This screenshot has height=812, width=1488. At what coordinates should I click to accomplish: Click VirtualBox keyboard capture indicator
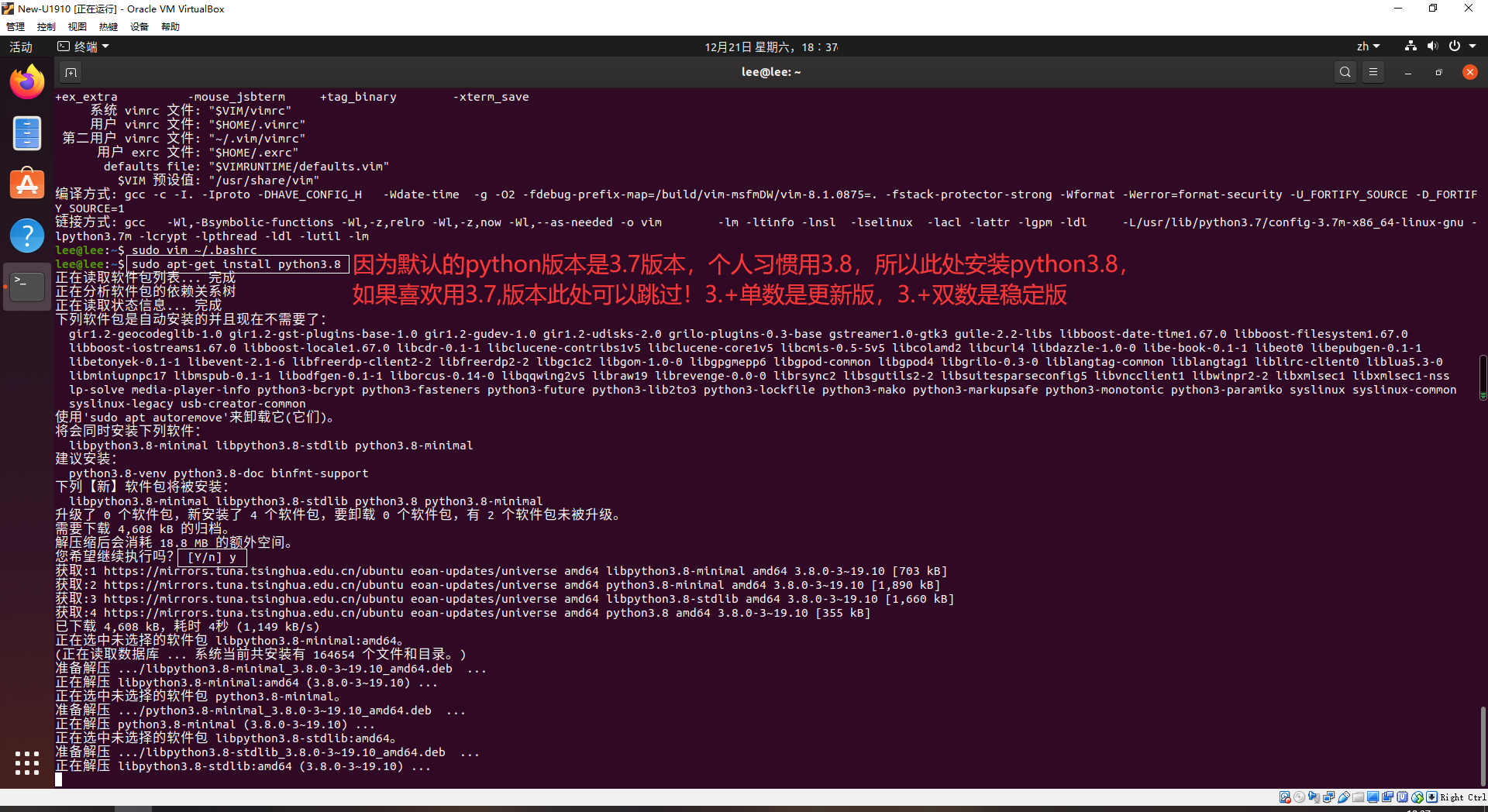pos(1431,797)
